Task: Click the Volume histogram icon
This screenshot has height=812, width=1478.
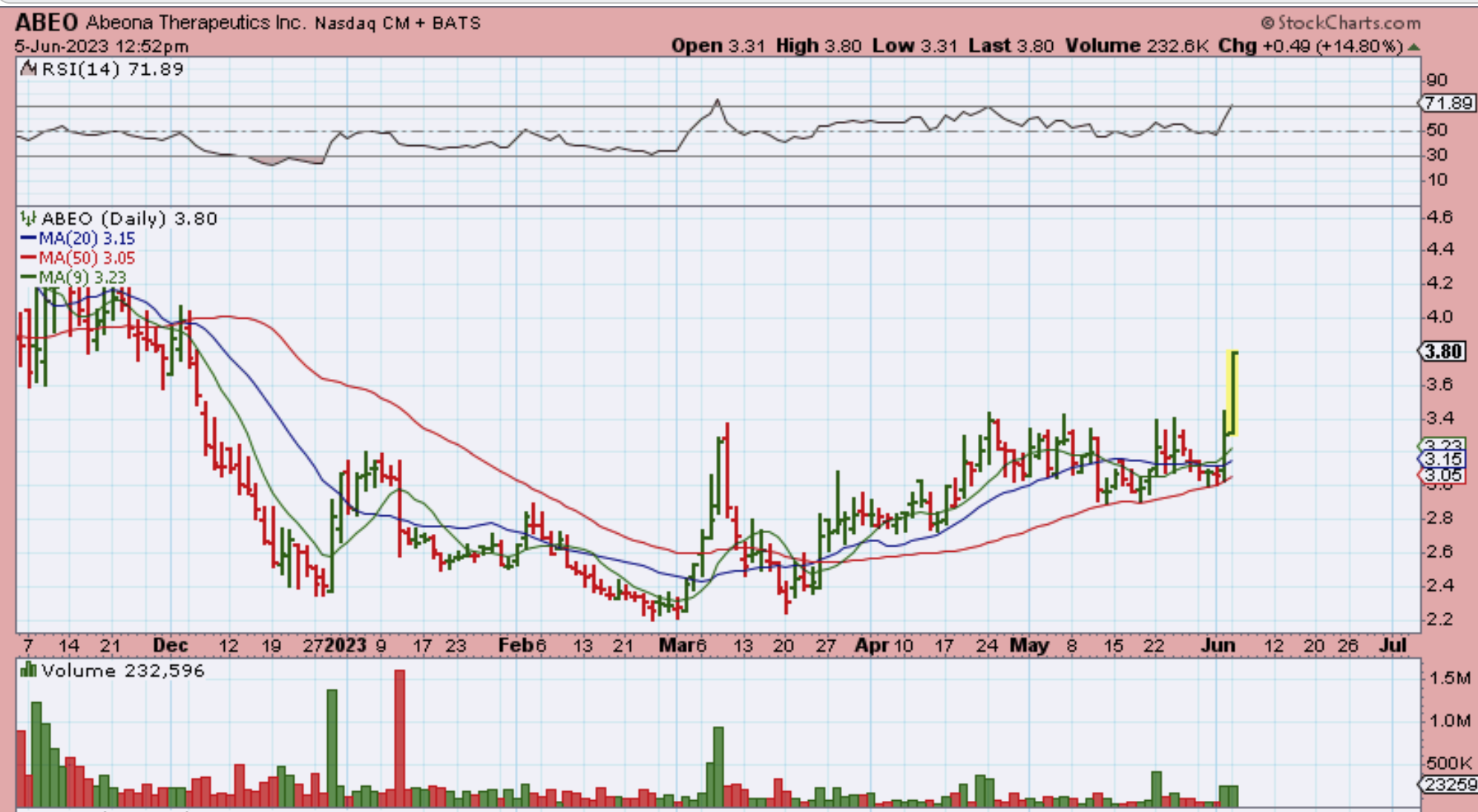Action: pos(28,670)
